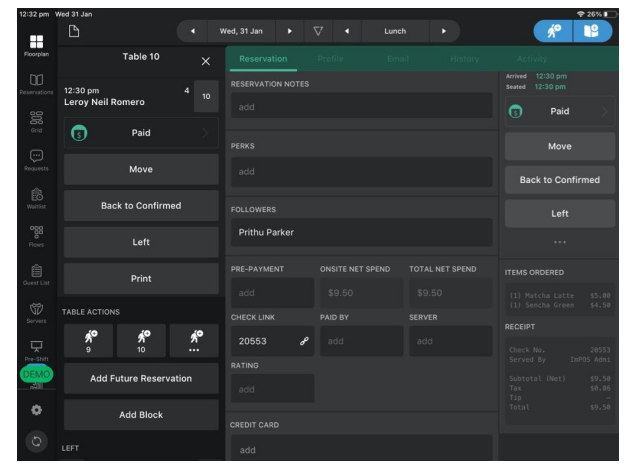Open more table actions ellipsis
Image resolution: width=626 pixels, height=472 pixels.
pyautogui.click(x=193, y=341)
